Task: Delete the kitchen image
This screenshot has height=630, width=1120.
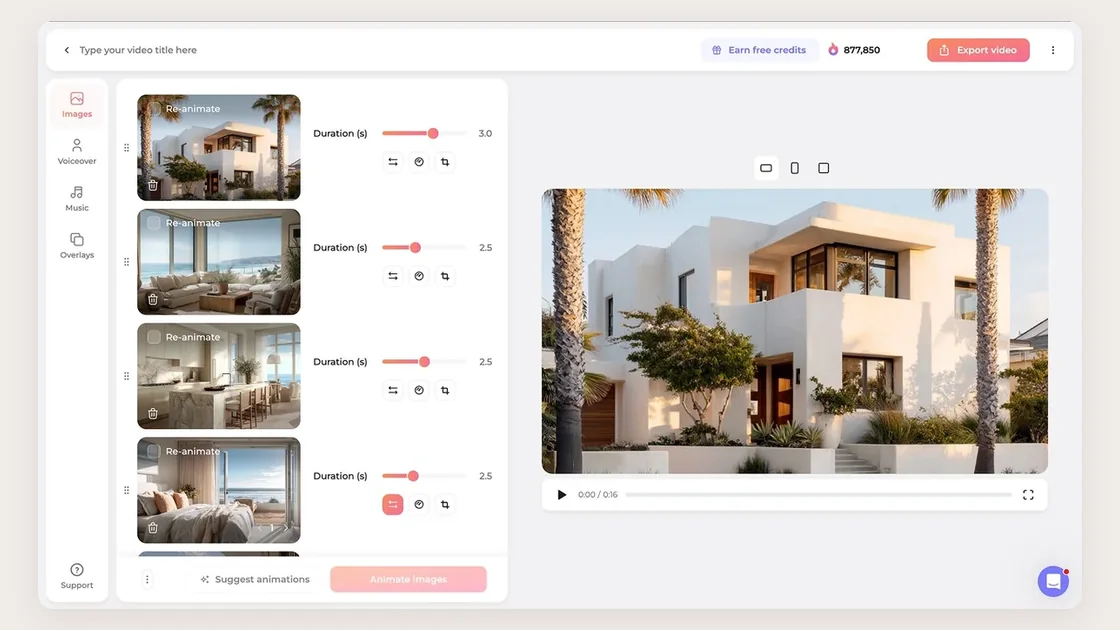Action: click(x=153, y=414)
